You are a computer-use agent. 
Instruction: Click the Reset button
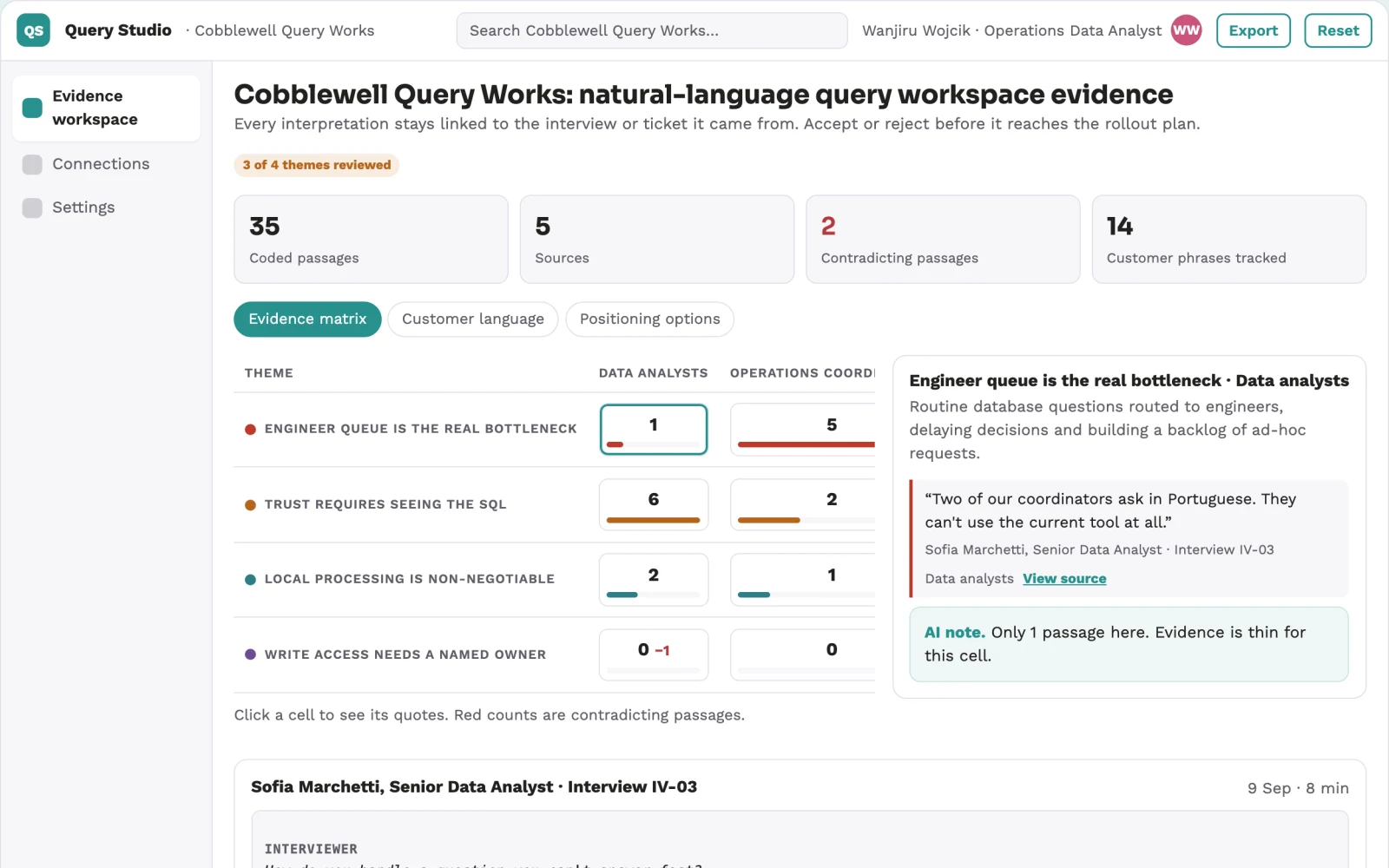click(1338, 30)
